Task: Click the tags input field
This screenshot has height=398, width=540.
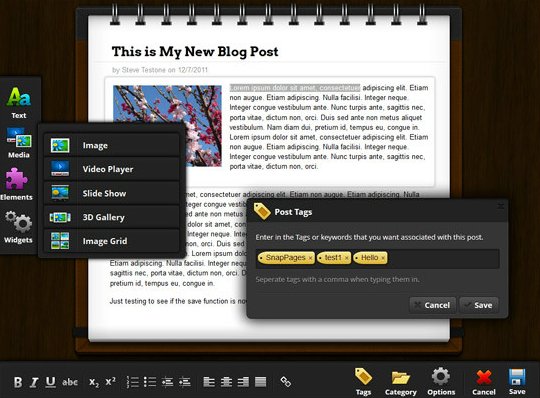Action: coord(377,259)
